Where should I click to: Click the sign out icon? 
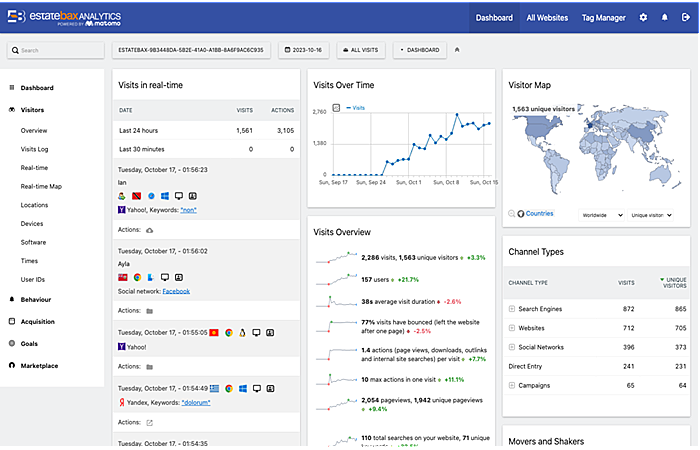[x=684, y=18]
